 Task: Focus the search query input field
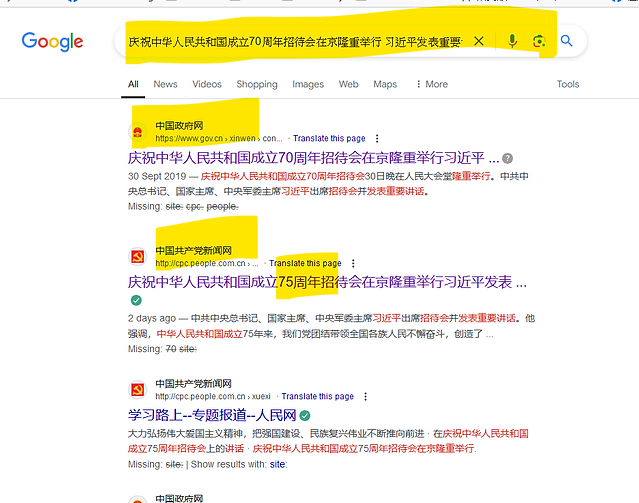point(295,42)
